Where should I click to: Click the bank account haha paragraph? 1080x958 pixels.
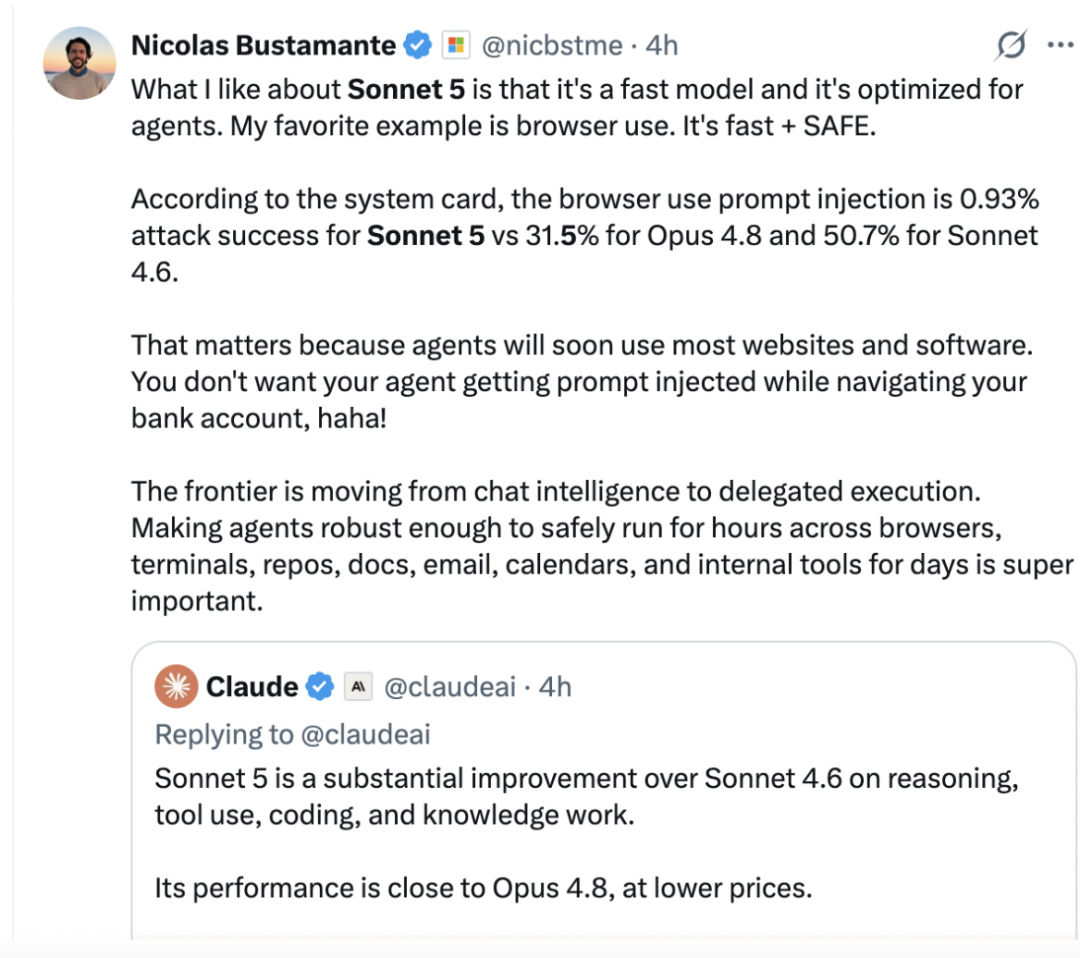point(582,382)
